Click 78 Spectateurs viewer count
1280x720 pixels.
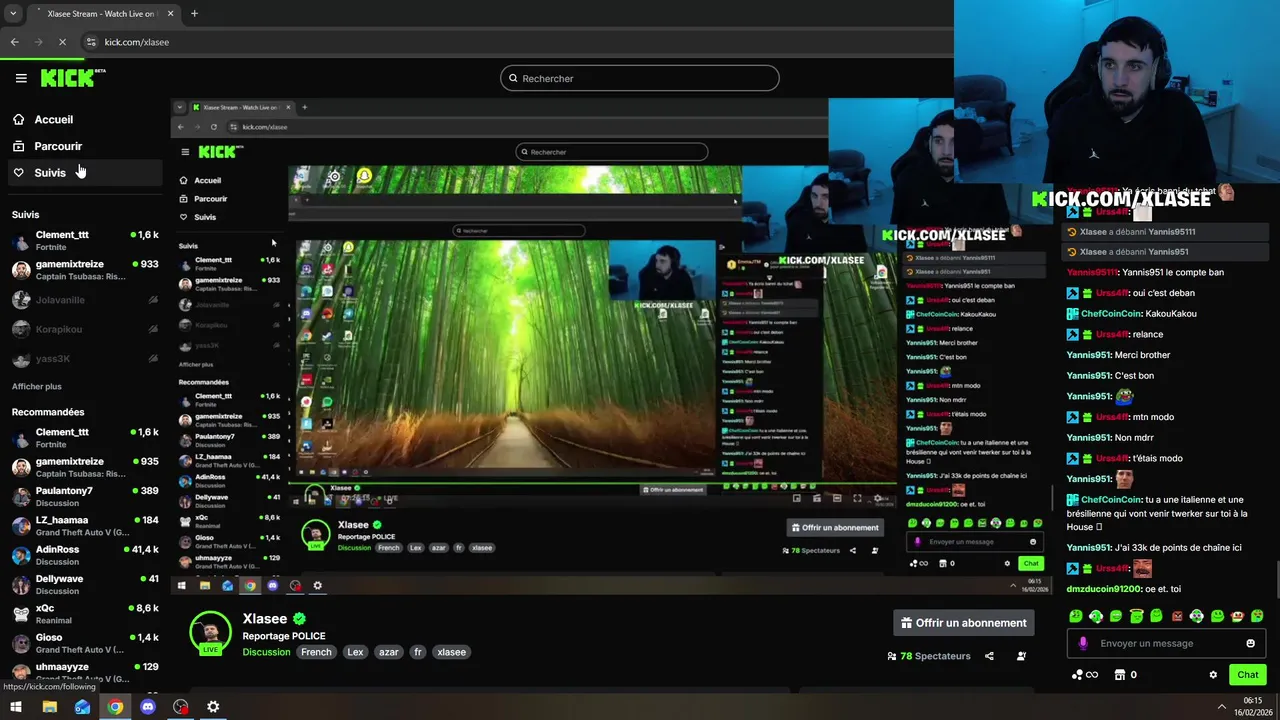929,656
